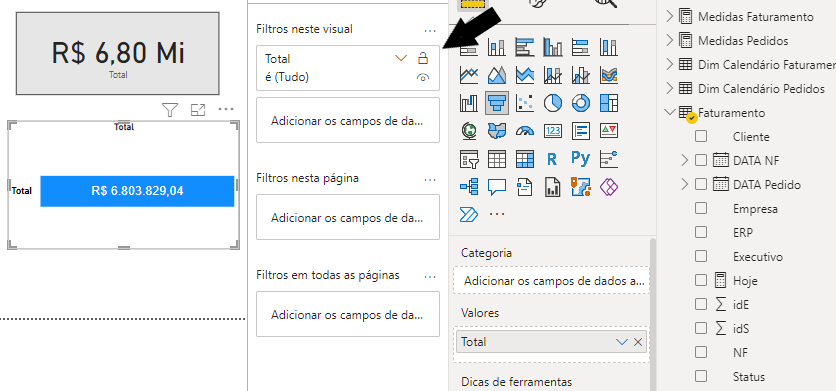
Task: Open more options above the funnel visual
Action: (226, 109)
